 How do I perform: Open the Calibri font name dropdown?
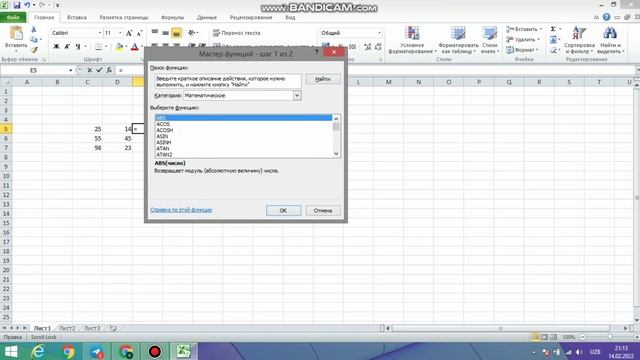point(99,33)
